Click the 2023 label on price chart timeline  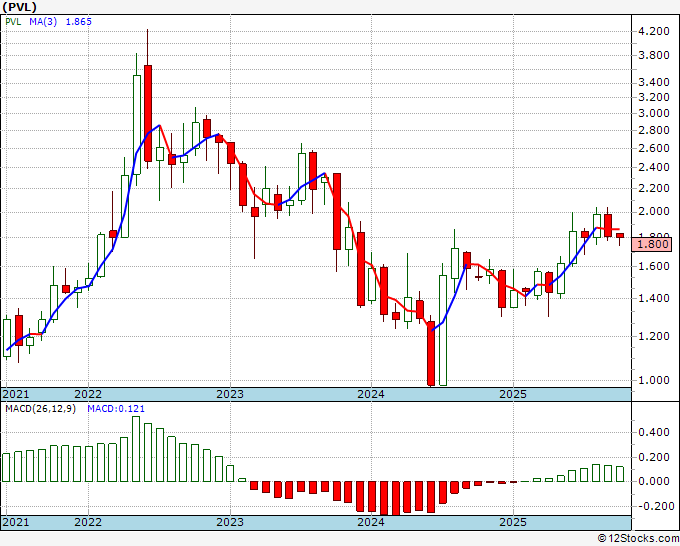pos(230,394)
